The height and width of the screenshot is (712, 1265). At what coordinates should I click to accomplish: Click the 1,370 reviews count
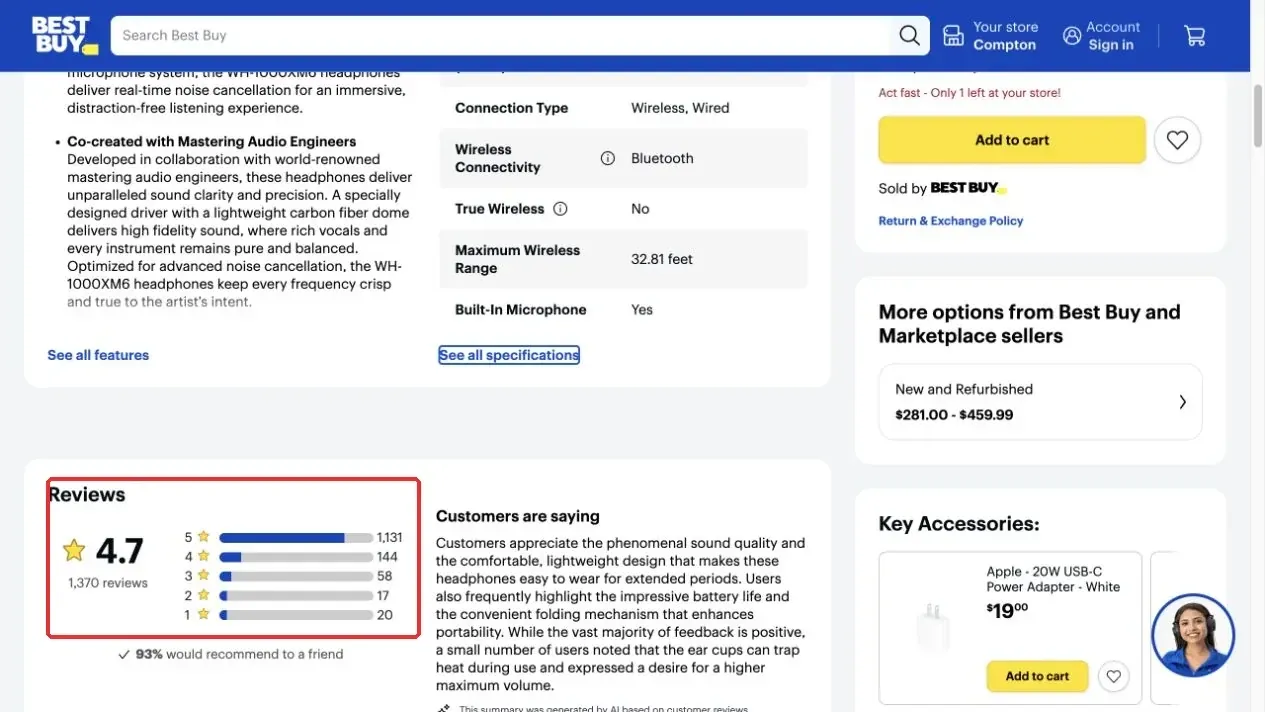(108, 583)
